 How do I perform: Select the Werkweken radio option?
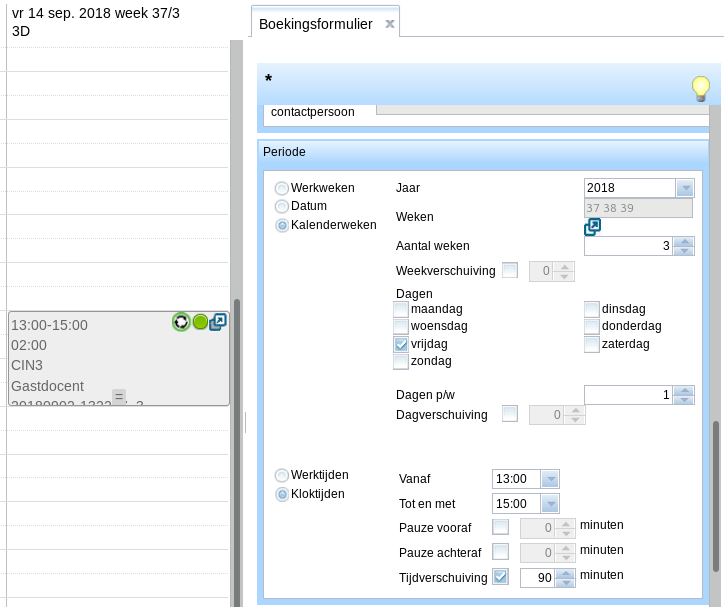pos(281,188)
